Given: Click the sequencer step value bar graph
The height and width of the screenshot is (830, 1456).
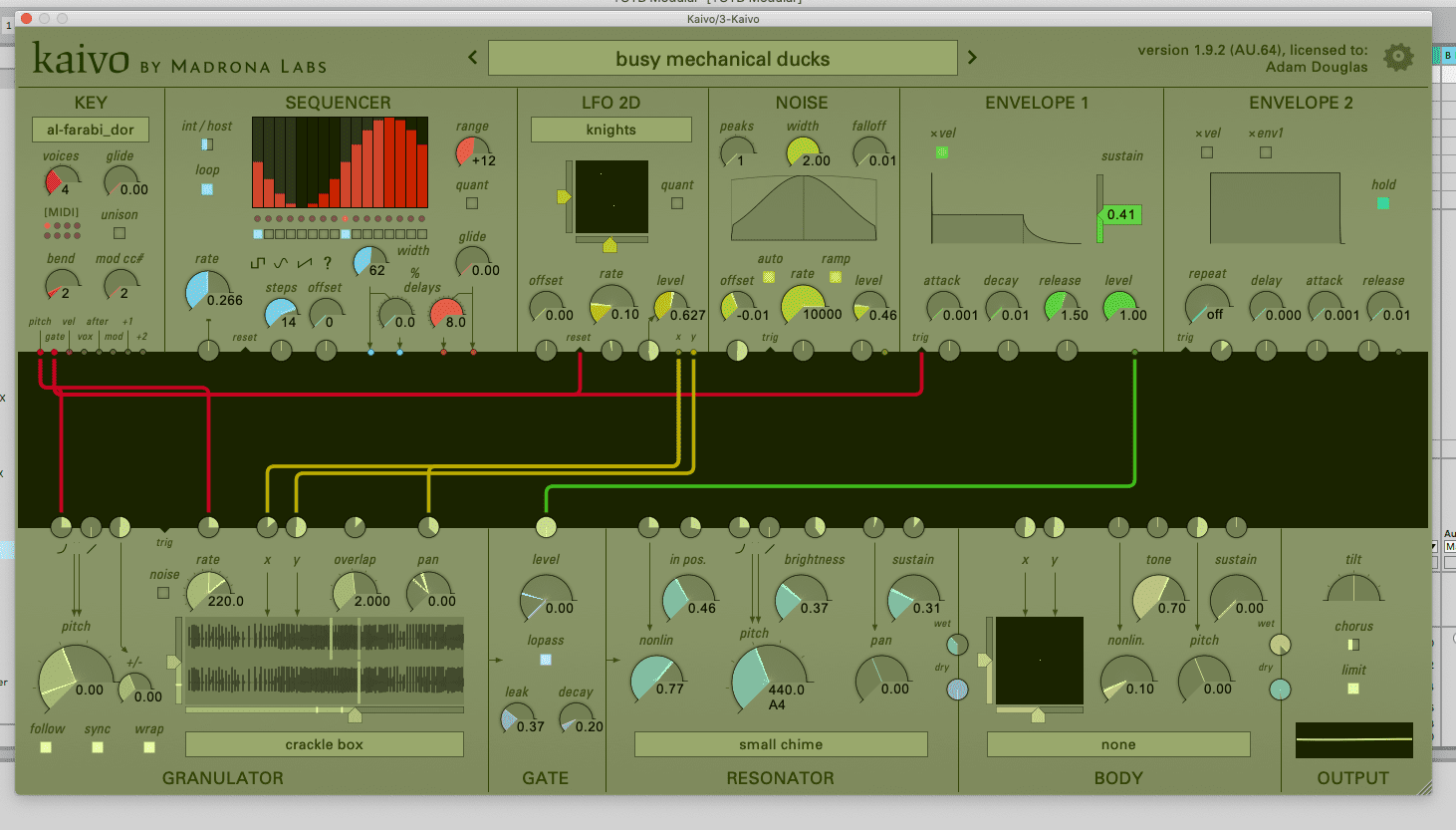Looking at the screenshot, I should point(340,162).
